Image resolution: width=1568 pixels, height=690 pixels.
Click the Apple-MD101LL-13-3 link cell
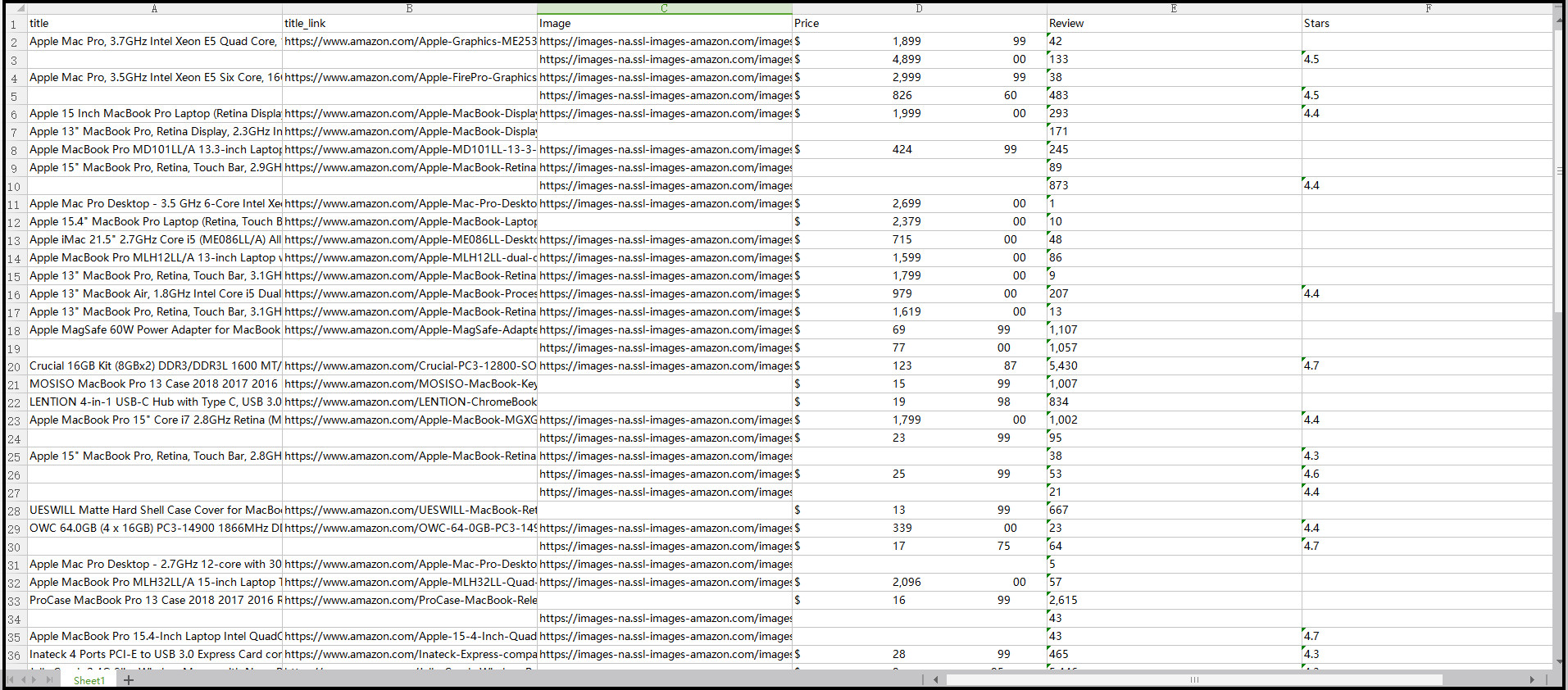[410, 150]
